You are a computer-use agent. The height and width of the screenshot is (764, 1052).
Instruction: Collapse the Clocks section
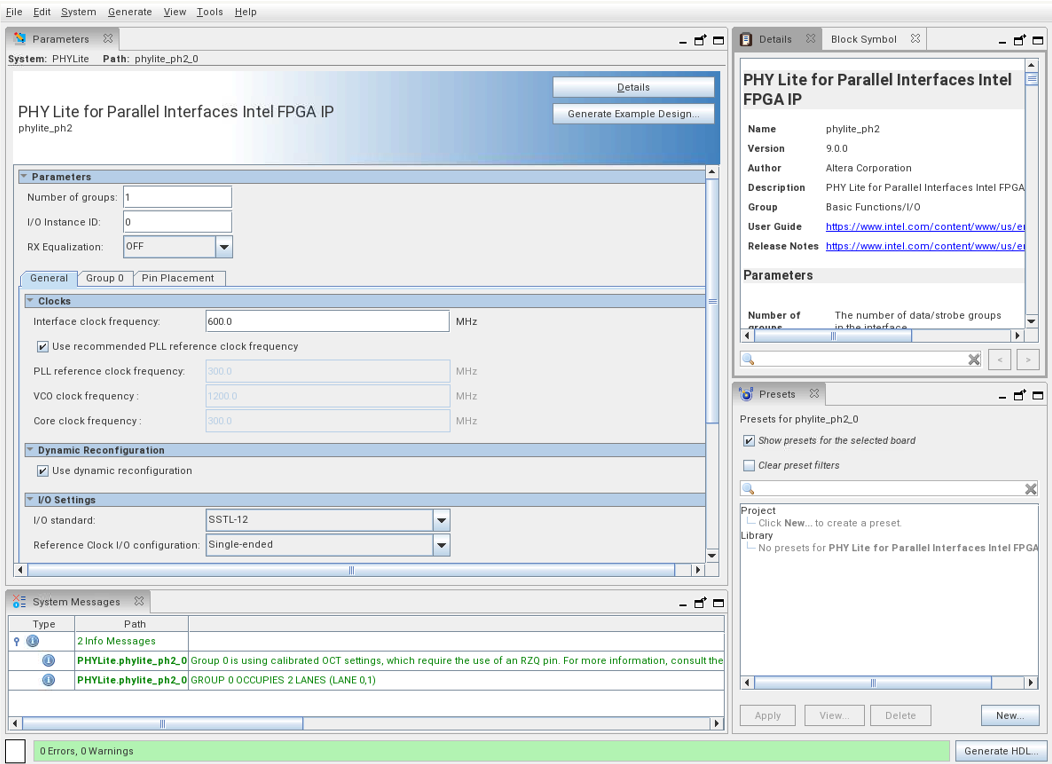(x=30, y=301)
